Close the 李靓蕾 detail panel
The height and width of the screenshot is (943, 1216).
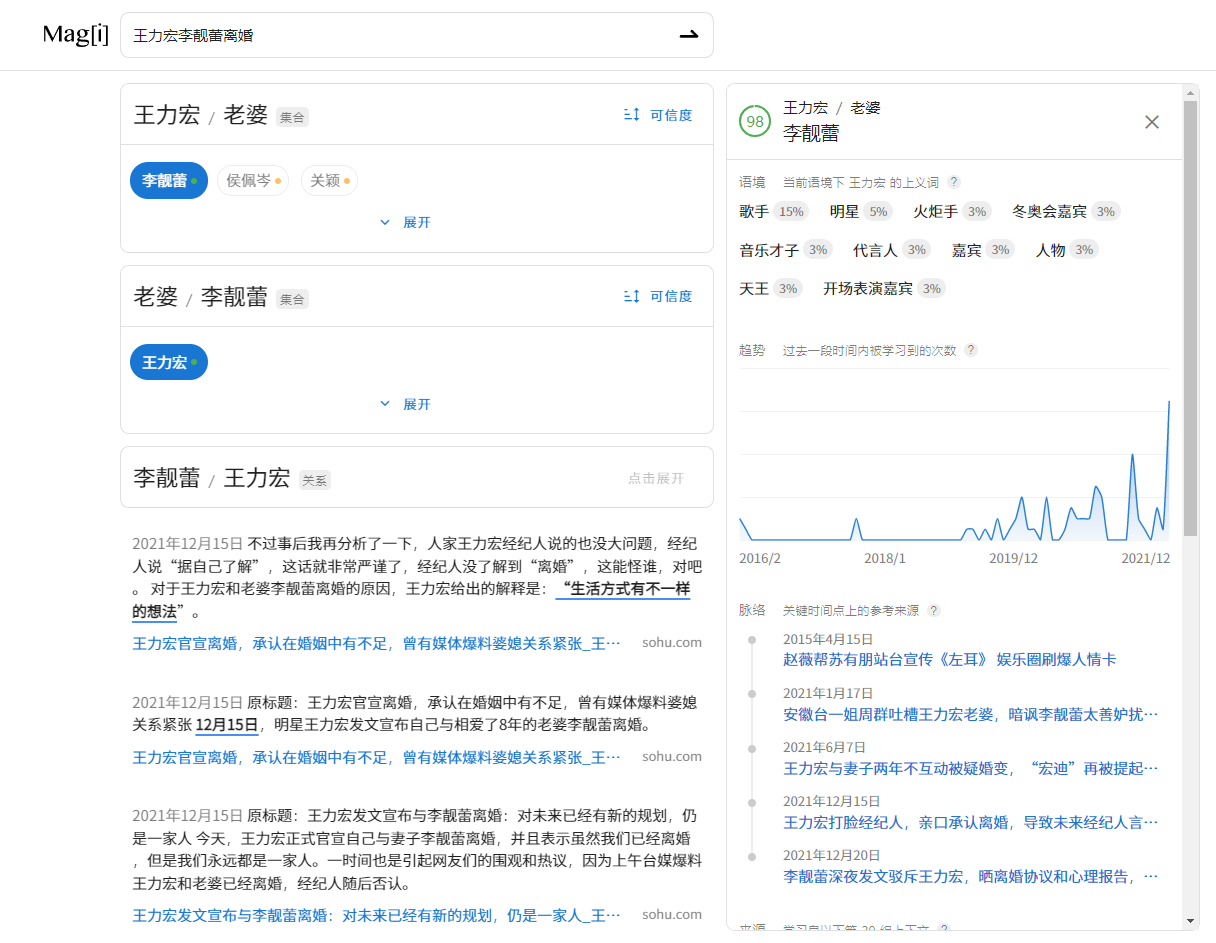(x=1151, y=121)
